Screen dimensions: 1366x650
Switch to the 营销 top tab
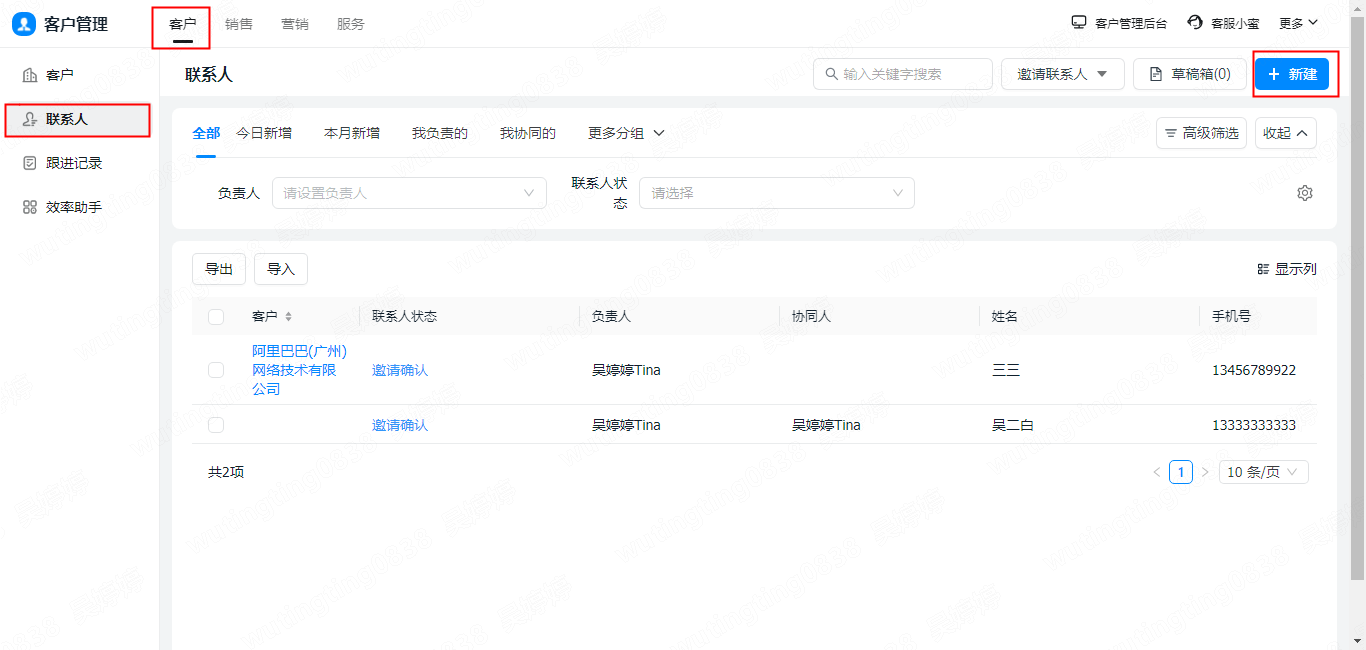[295, 24]
